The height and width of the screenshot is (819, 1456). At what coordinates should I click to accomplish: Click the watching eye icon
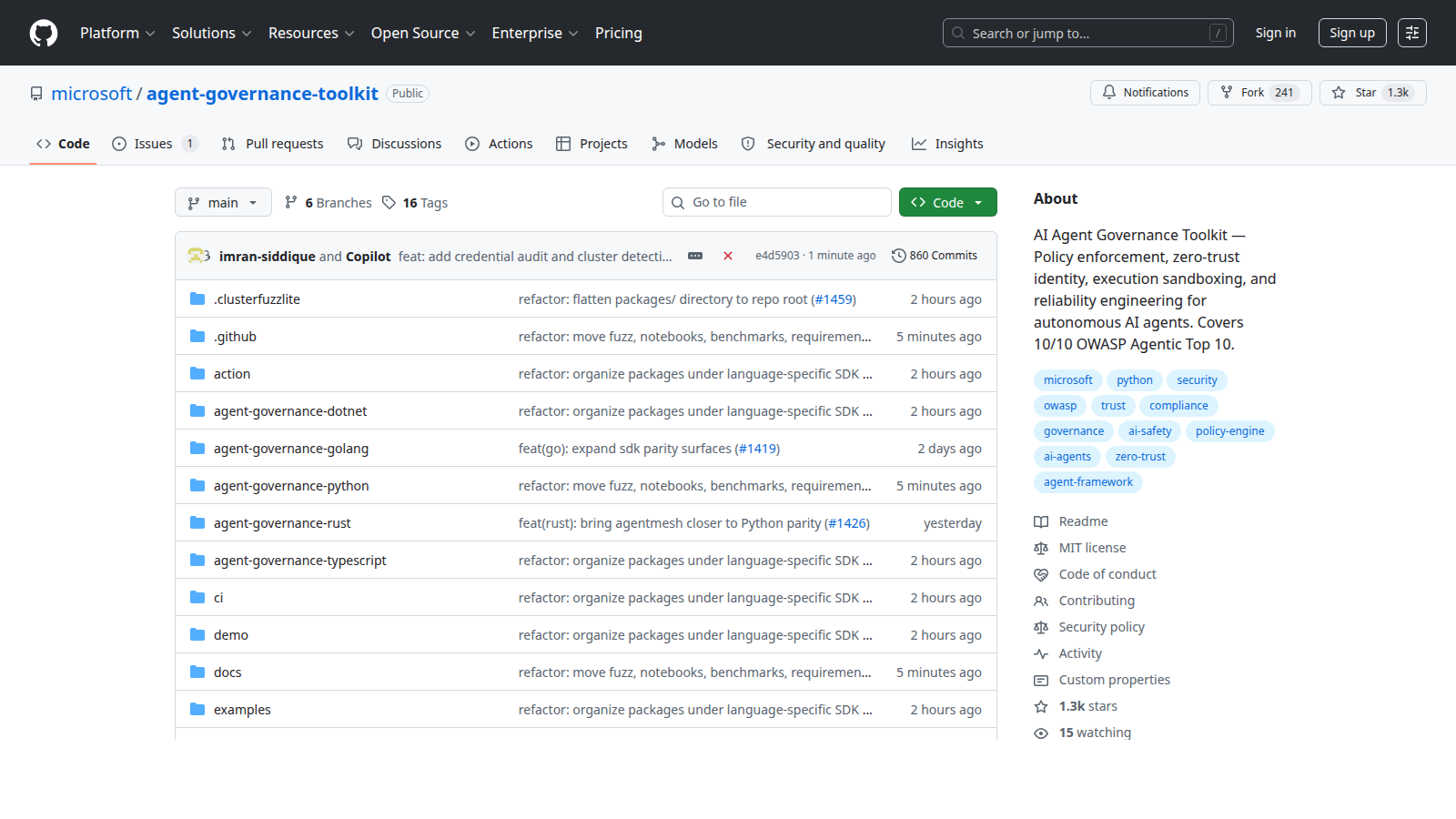pyautogui.click(x=1041, y=733)
